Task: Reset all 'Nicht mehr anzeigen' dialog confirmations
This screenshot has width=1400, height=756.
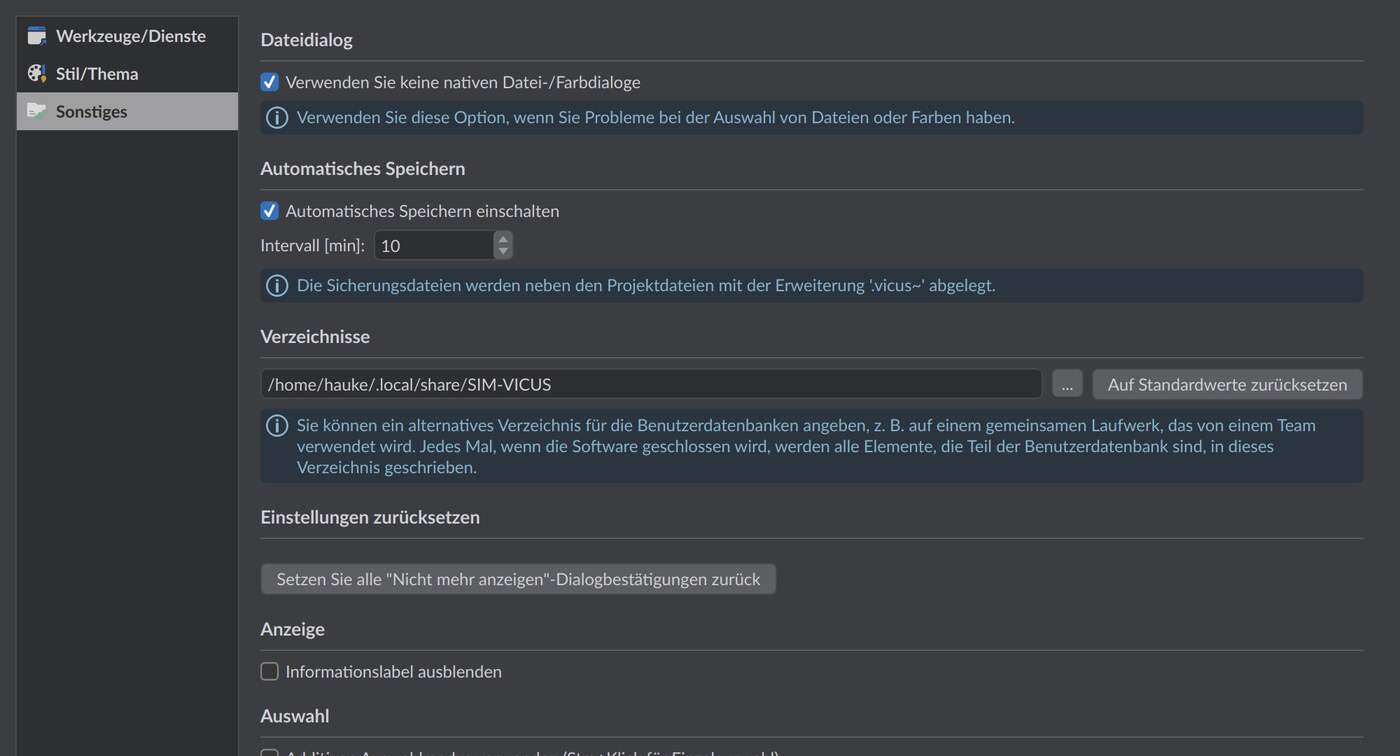Action: point(518,579)
